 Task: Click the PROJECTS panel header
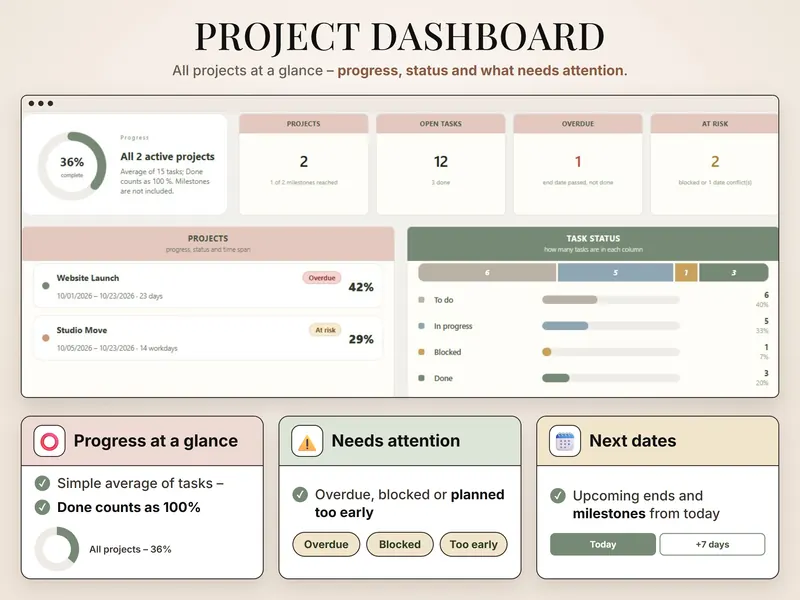(208, 243)
